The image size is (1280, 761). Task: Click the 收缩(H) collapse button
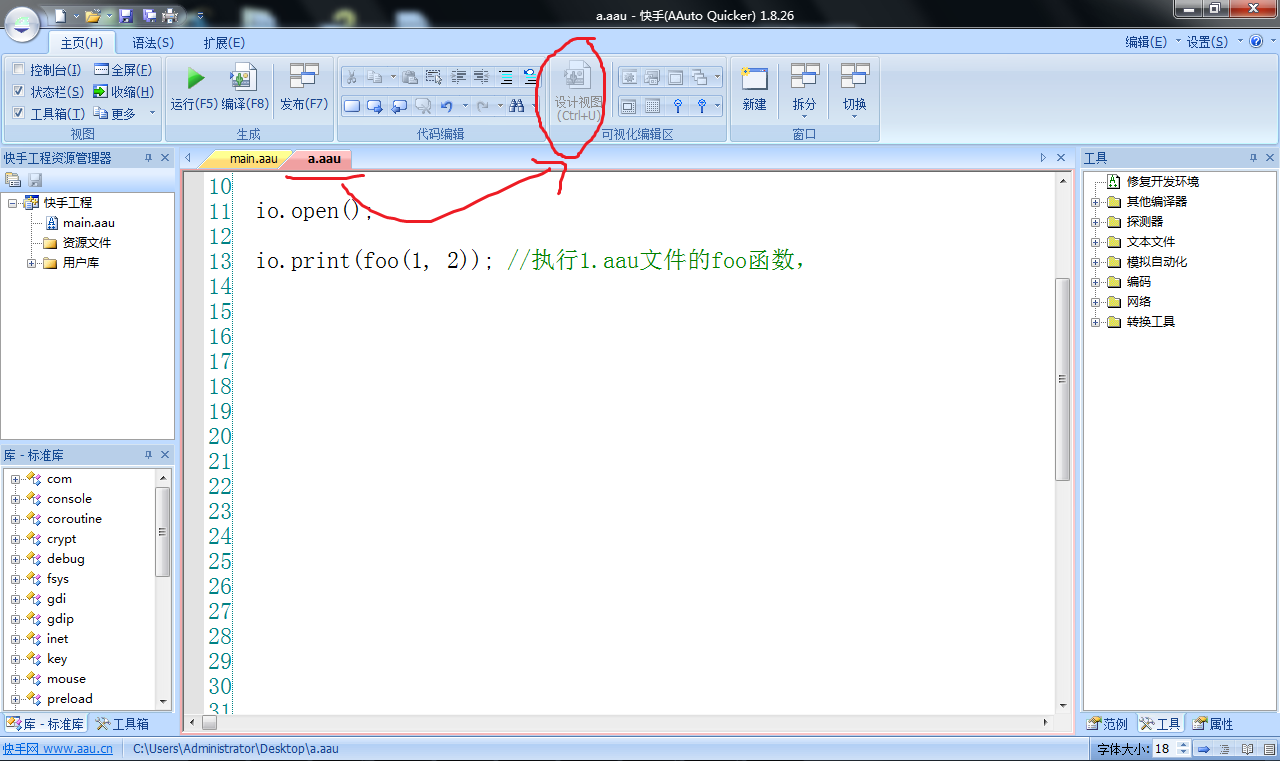point(123,92)
